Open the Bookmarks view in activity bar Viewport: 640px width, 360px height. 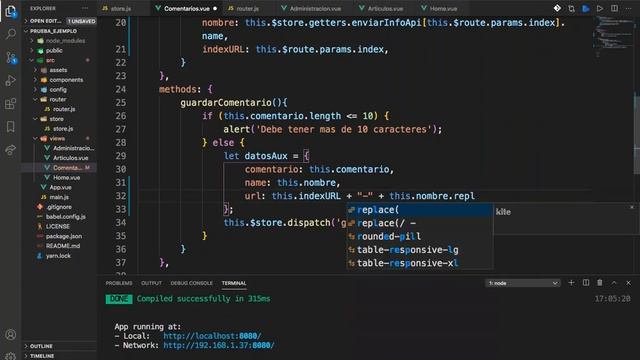[11, 127]
